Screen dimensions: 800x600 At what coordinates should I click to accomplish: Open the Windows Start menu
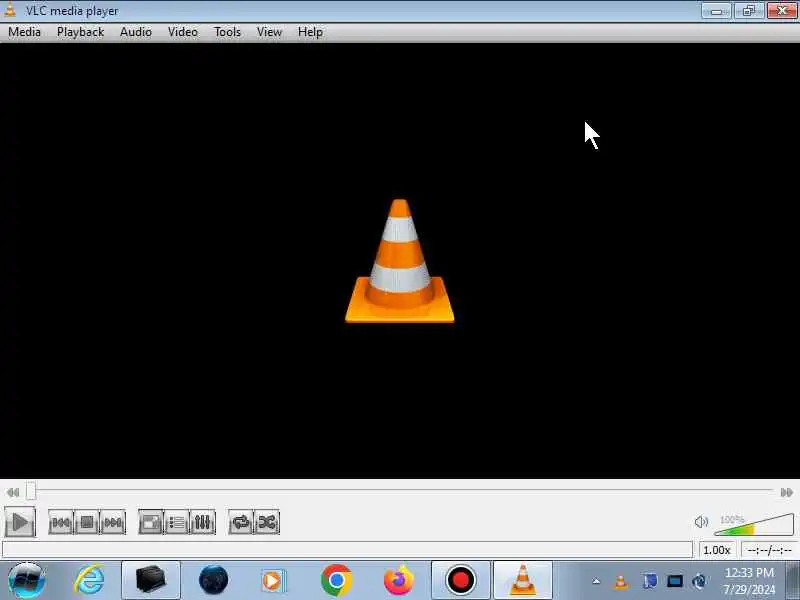(27, 580)
